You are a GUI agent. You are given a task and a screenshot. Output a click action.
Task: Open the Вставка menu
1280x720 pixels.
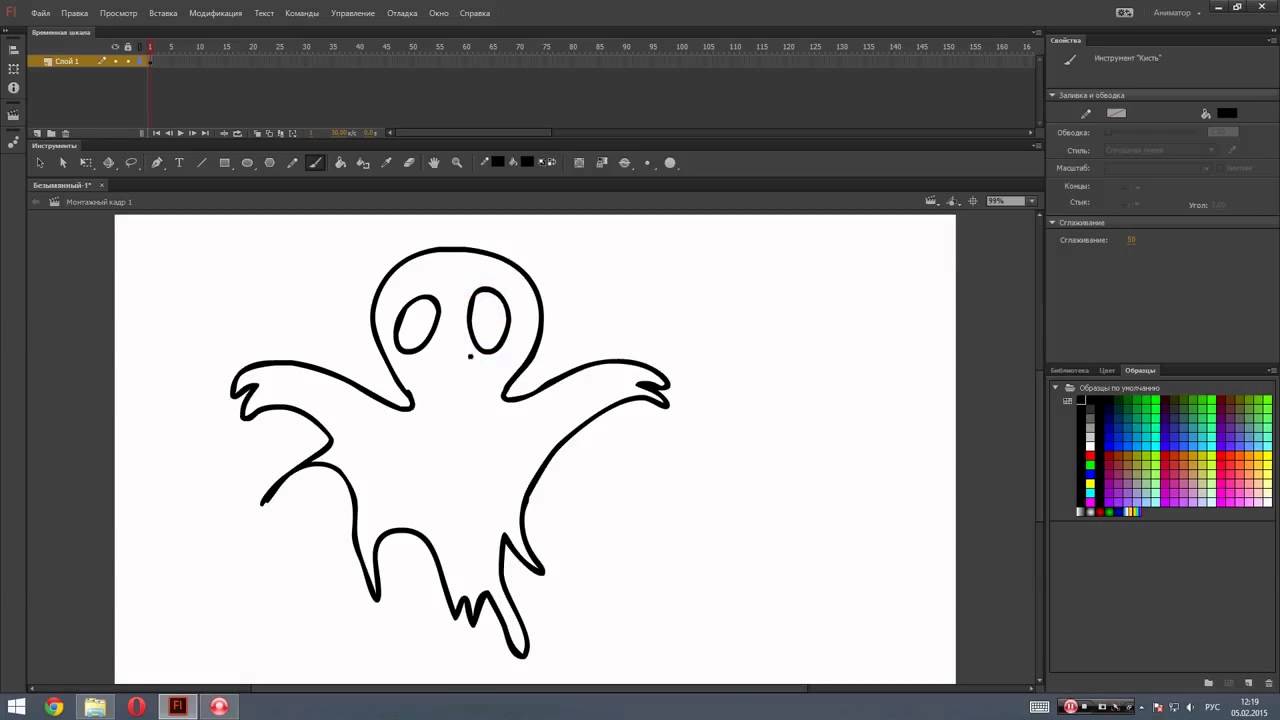163,13
